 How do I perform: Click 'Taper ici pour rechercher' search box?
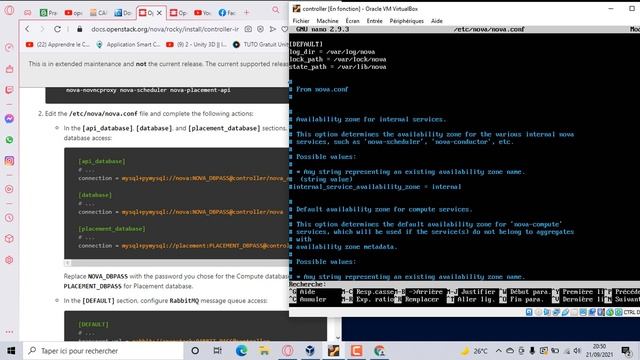coord(103,351)
